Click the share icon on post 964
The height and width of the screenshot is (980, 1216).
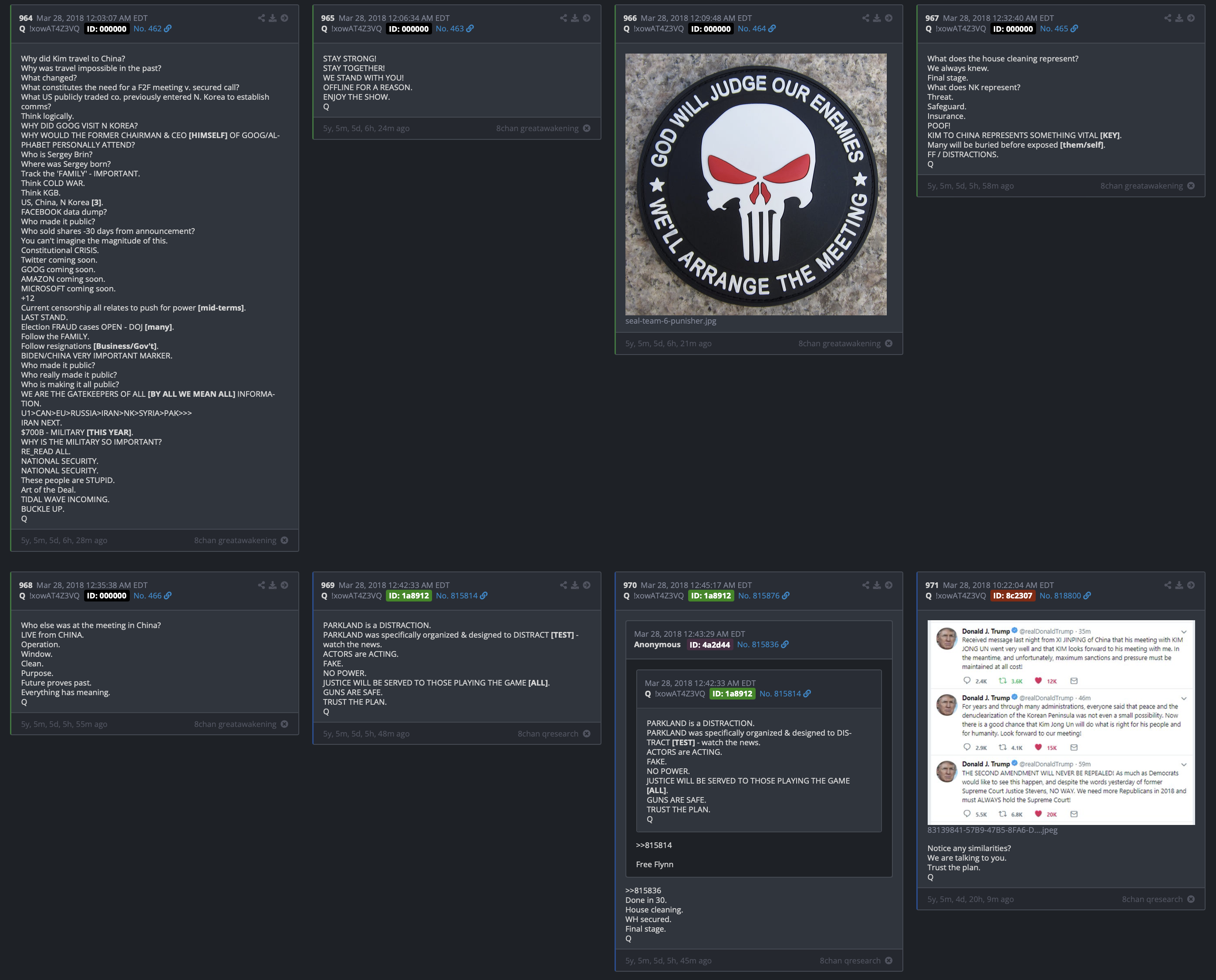261,18
